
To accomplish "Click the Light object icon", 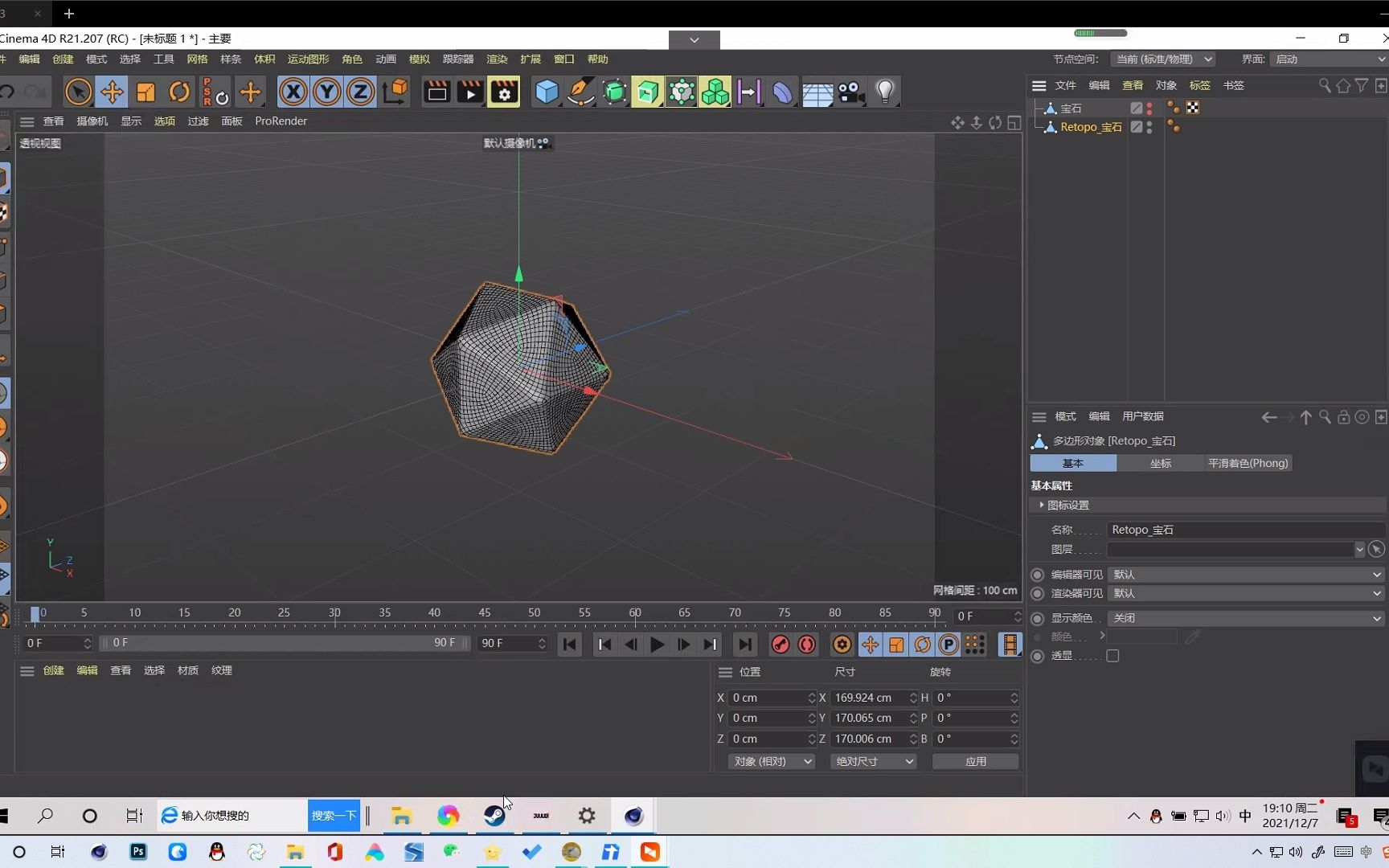I will click(x=885, y=92).
